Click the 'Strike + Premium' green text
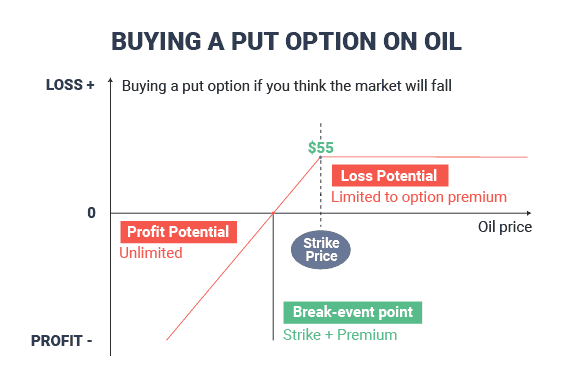Viewport: 574px width, 391px height. [340, 335]
